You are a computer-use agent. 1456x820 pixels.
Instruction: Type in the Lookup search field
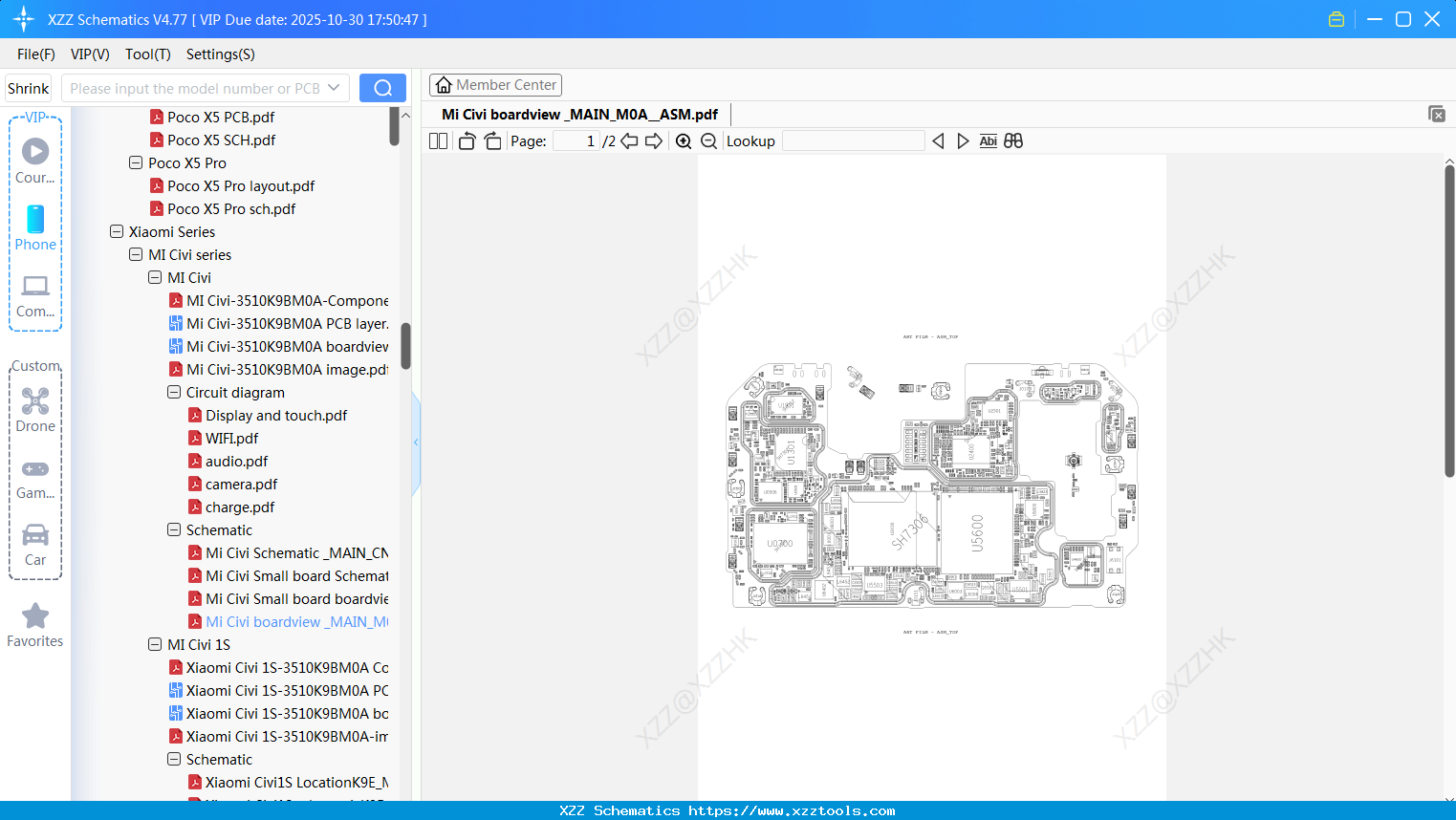click(x=852, y=140)
